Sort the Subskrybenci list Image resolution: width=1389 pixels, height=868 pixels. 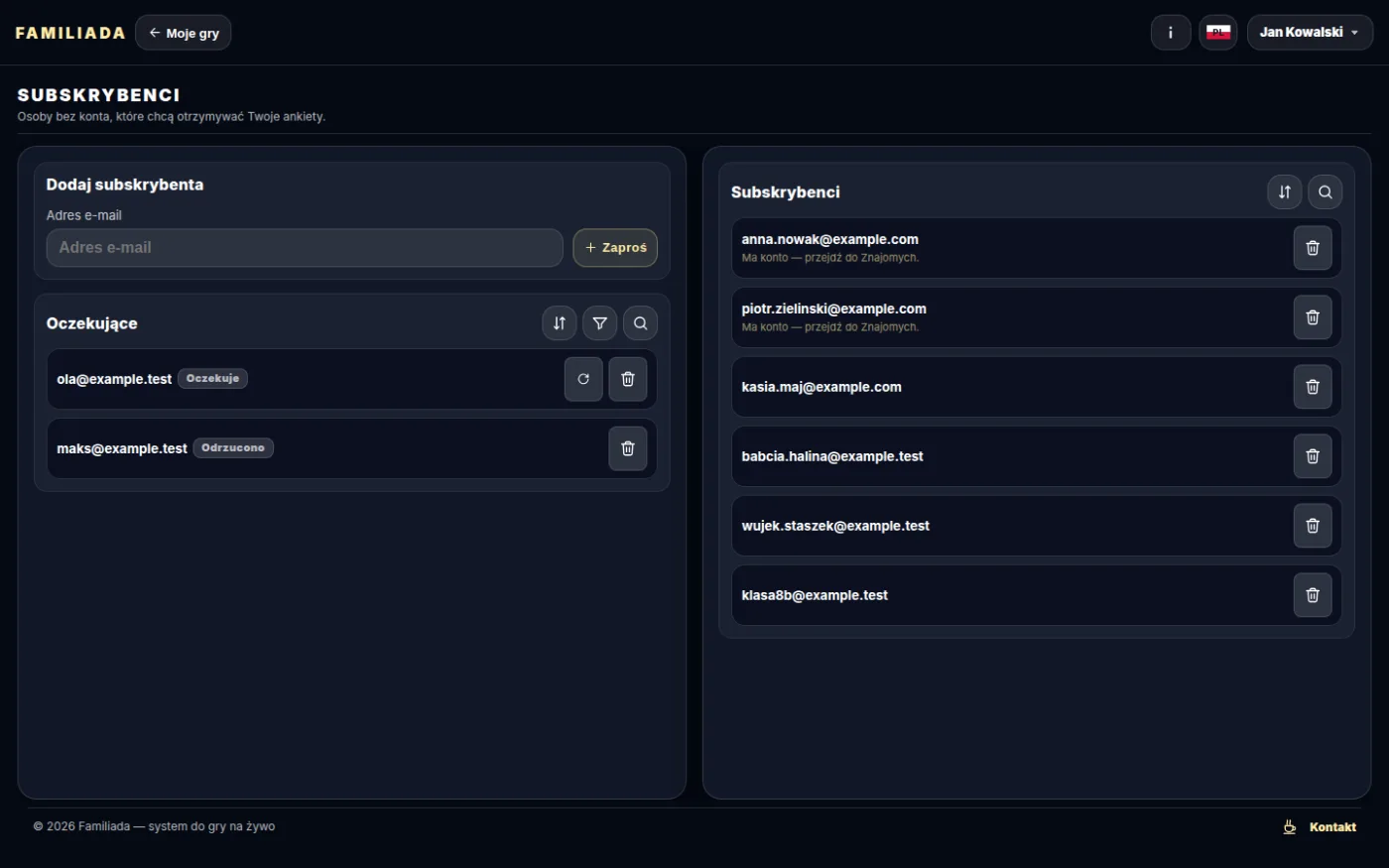tap(1284, 192)
